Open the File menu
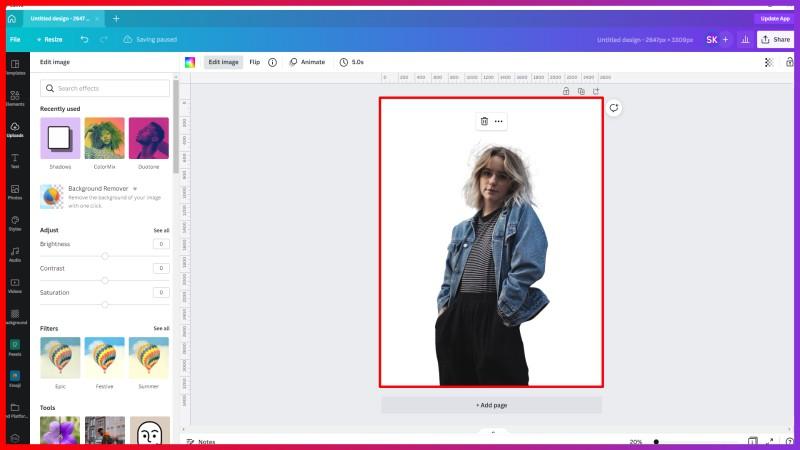Image resolution: width=800 pixels, height=450 pixels. coord(15,39)
